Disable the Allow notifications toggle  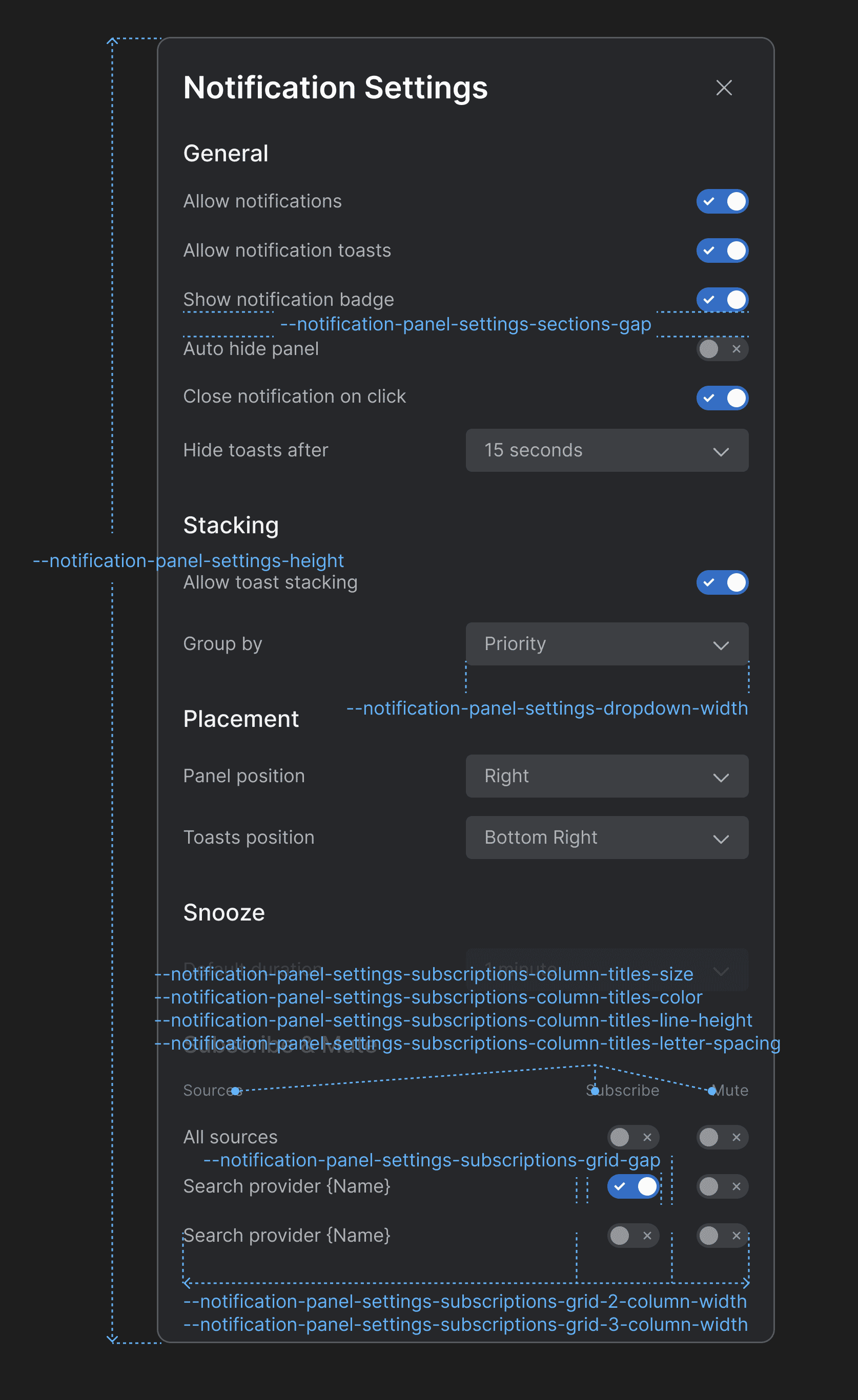[722, 201]
